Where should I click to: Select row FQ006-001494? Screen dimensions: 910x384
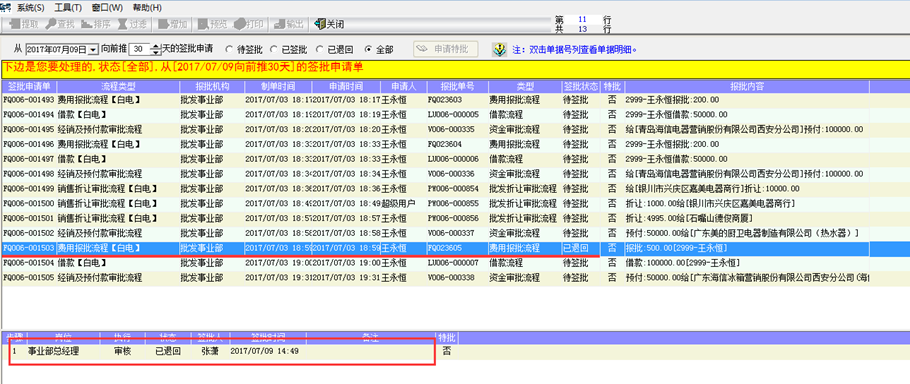[x=435, y=115]
